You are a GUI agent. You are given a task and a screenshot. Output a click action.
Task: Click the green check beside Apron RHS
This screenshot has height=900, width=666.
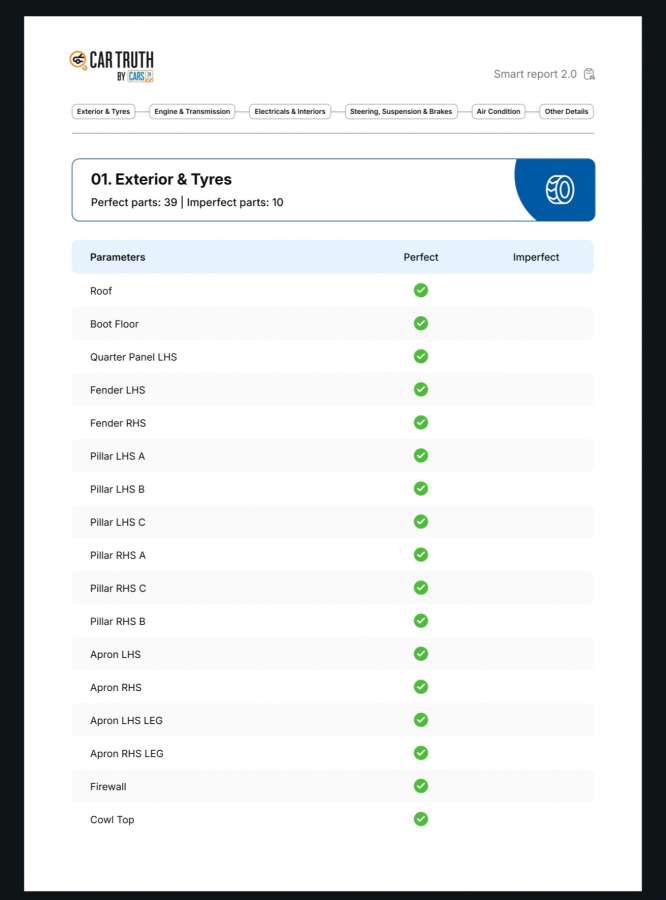pyautogui.click(x=421, y=687)
